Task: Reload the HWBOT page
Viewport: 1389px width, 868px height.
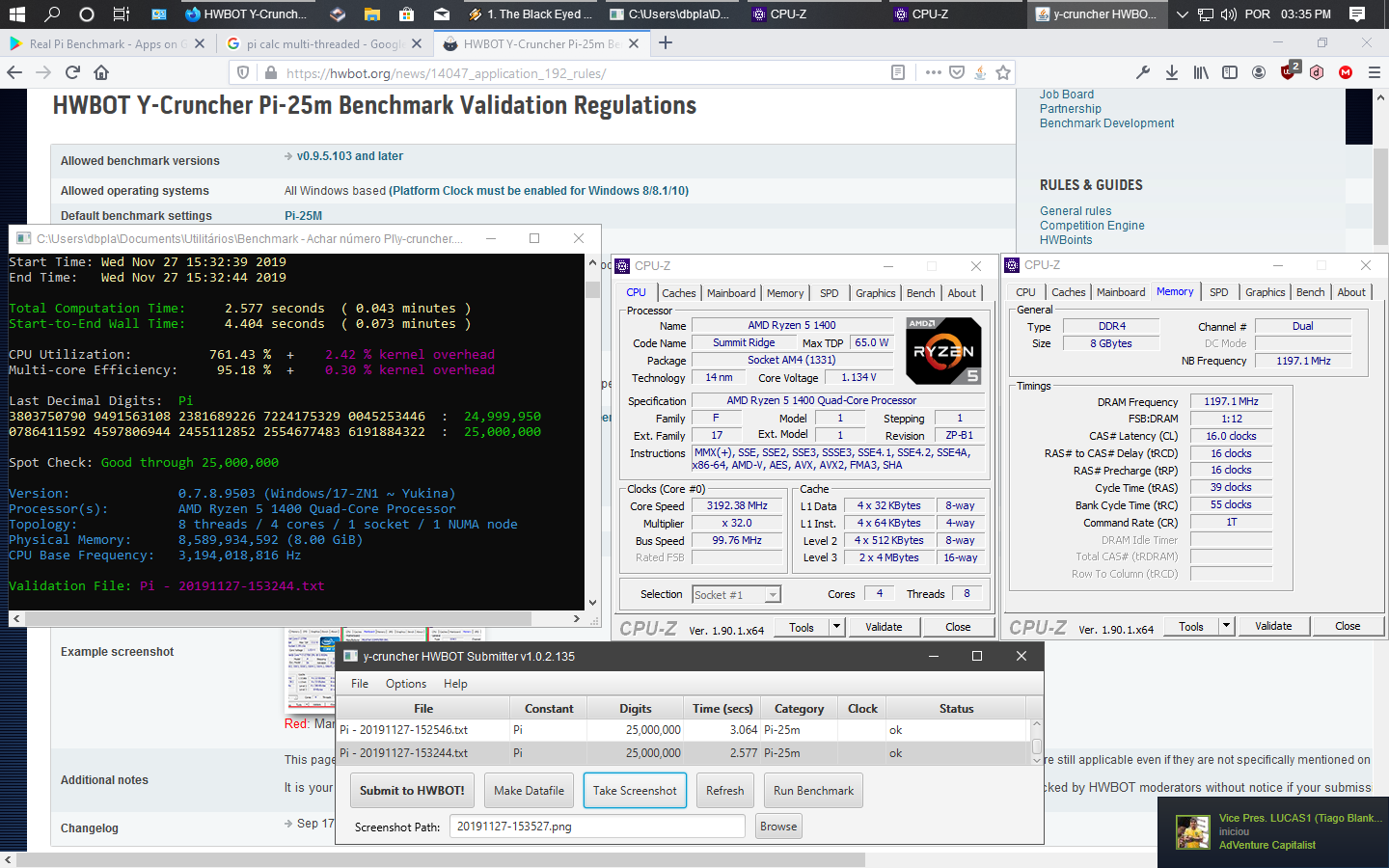Action: (72, 72)
